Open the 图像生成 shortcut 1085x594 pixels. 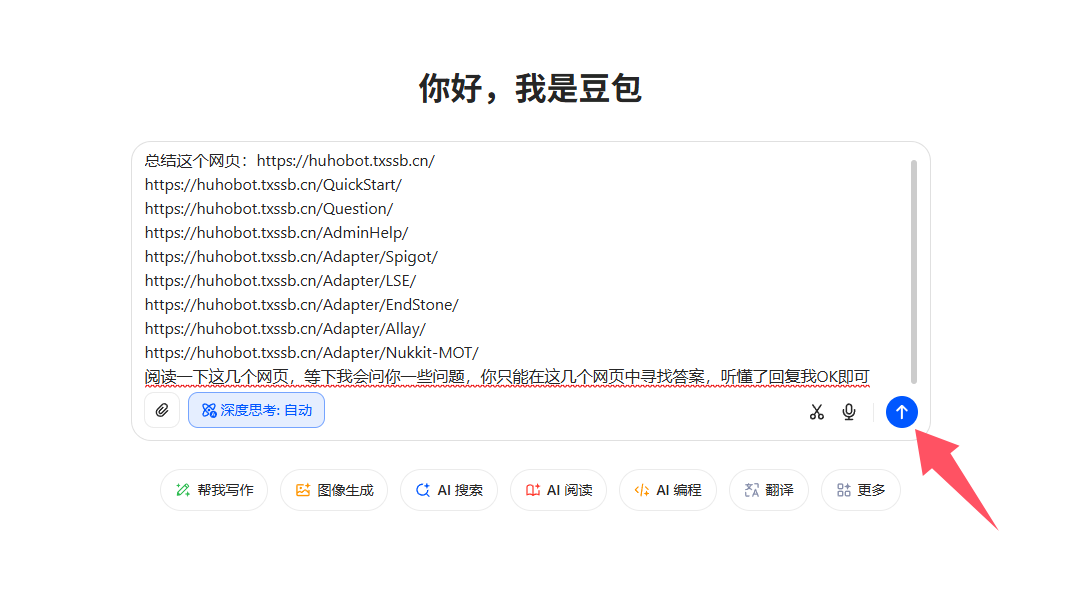pyautogui.click(x=334, y=490)
